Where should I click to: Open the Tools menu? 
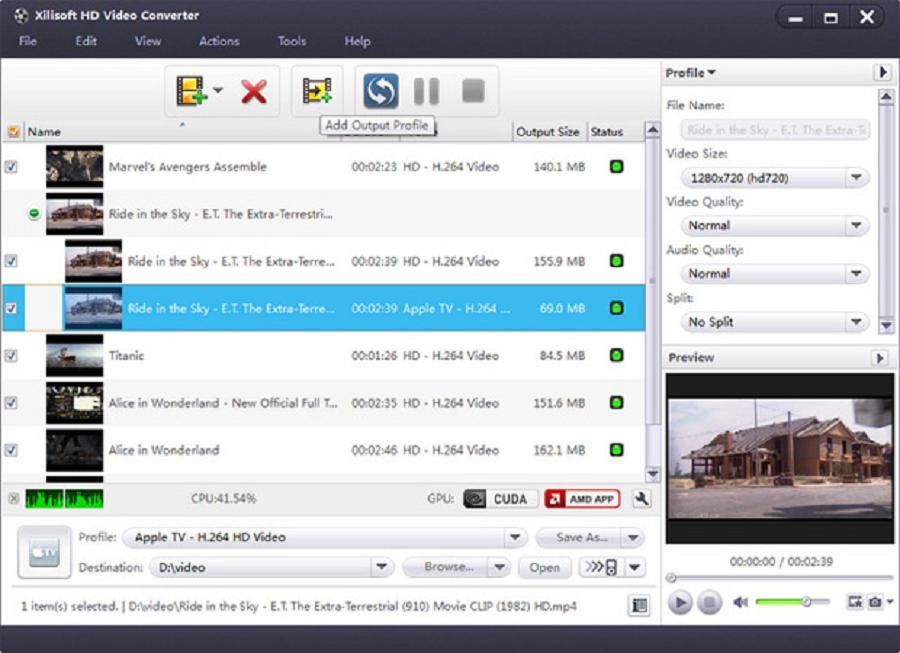[x=292, y=41]
